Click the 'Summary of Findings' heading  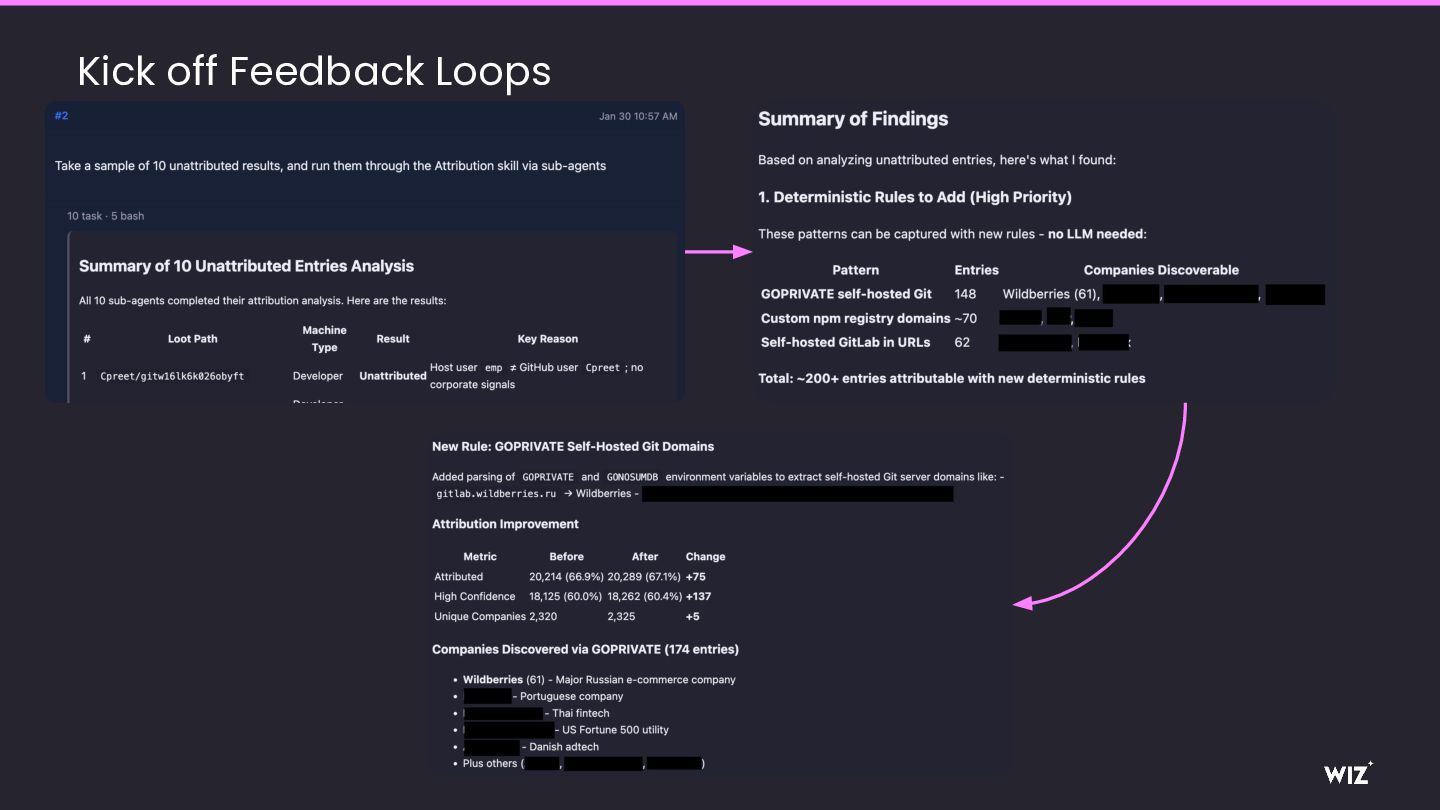pos(853,119)
